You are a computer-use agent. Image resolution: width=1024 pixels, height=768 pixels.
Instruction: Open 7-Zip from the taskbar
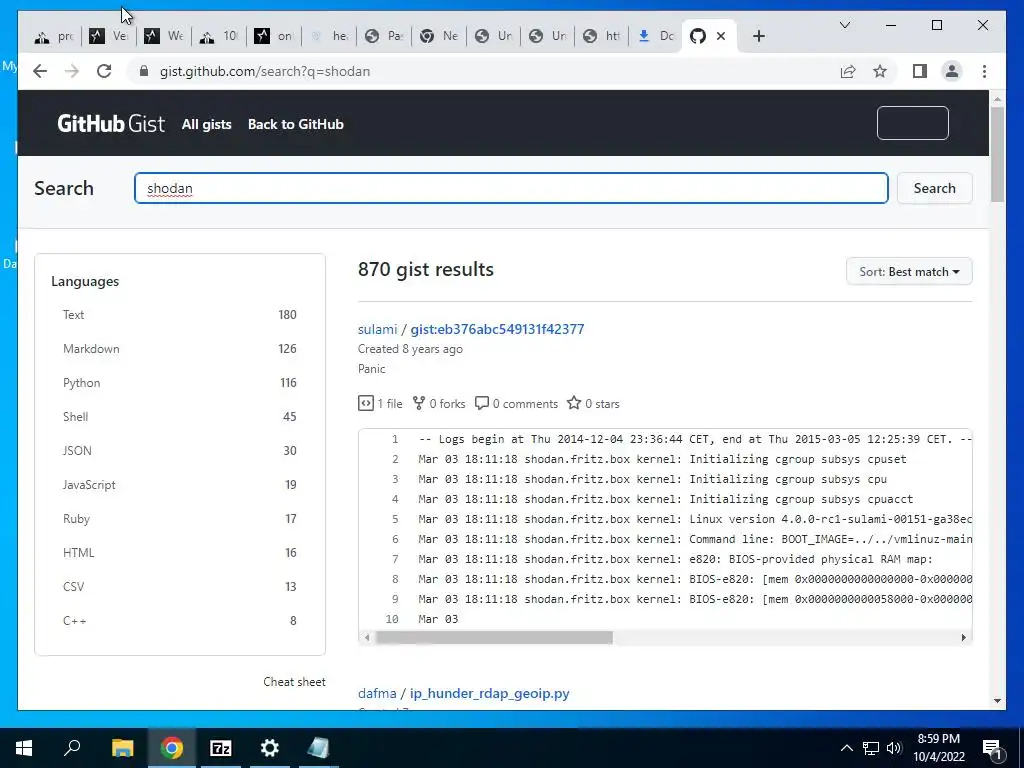click(x=221, y=748)
